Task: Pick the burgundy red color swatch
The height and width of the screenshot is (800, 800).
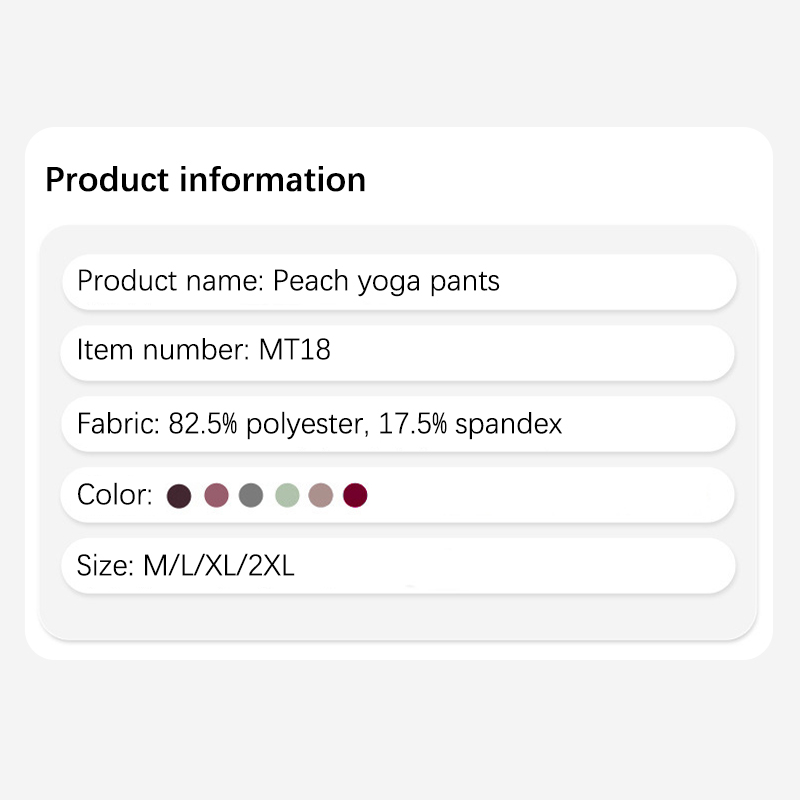Action: point(355,495)
